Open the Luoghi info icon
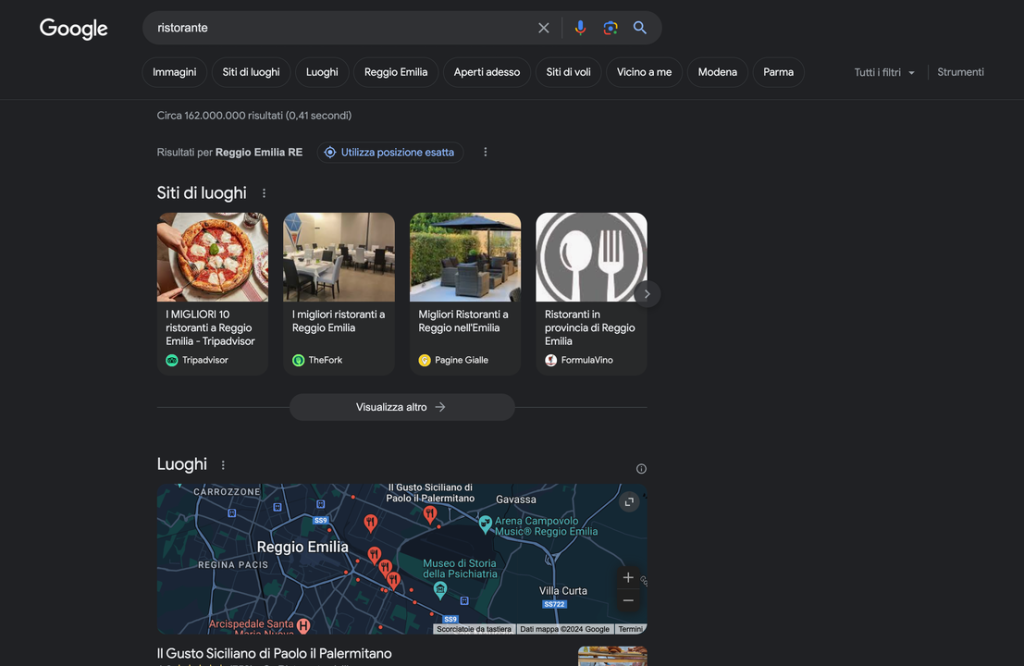 point(641,469)
